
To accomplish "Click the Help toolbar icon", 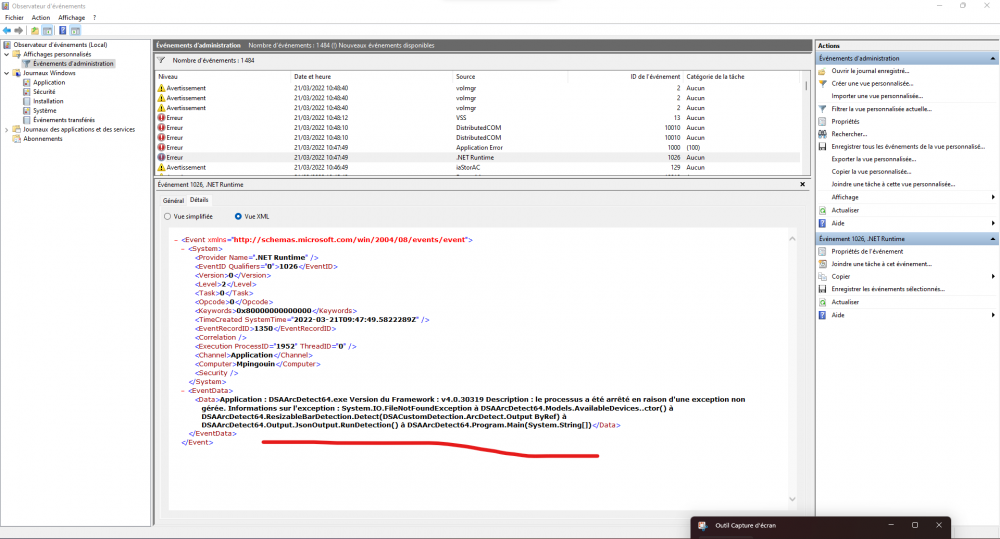I will coord(61,31).
